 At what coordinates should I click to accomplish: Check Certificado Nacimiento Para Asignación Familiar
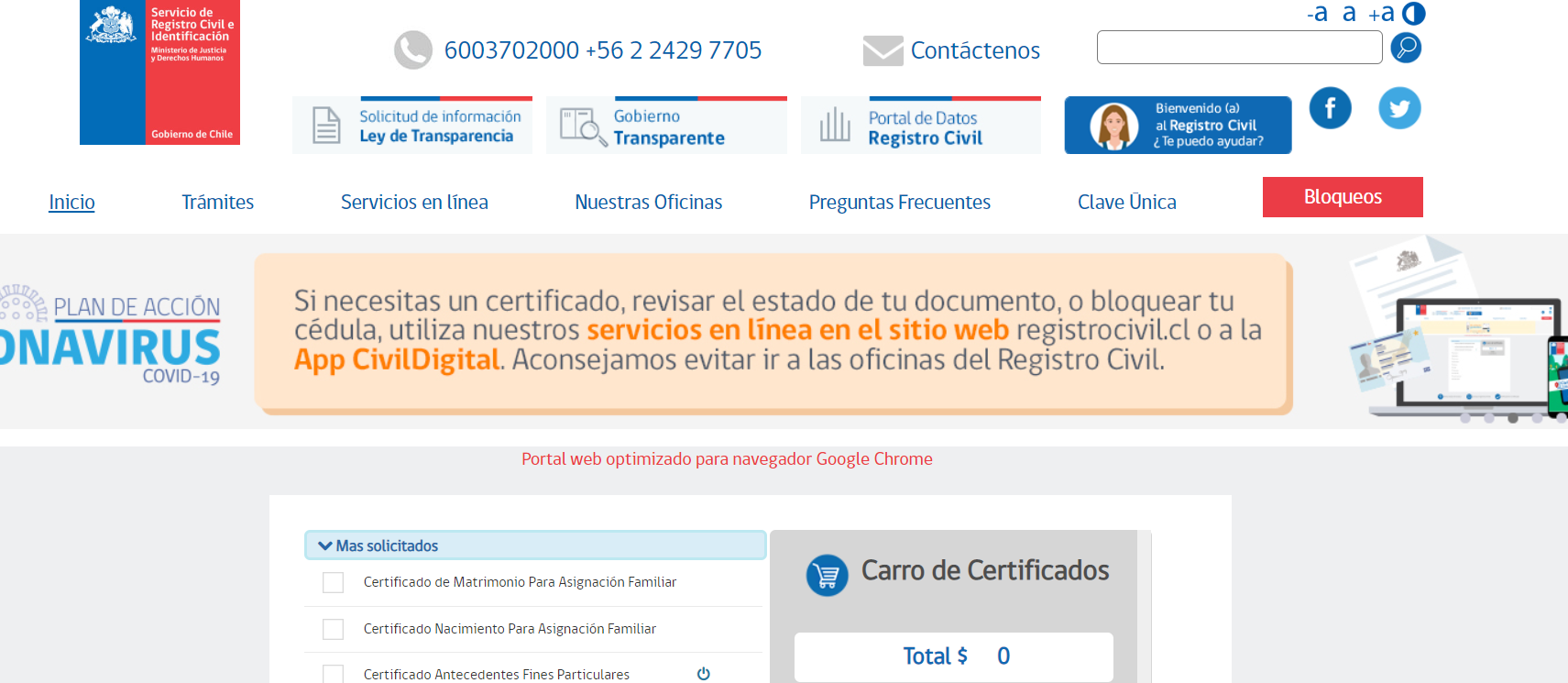(x=334, y=629)
